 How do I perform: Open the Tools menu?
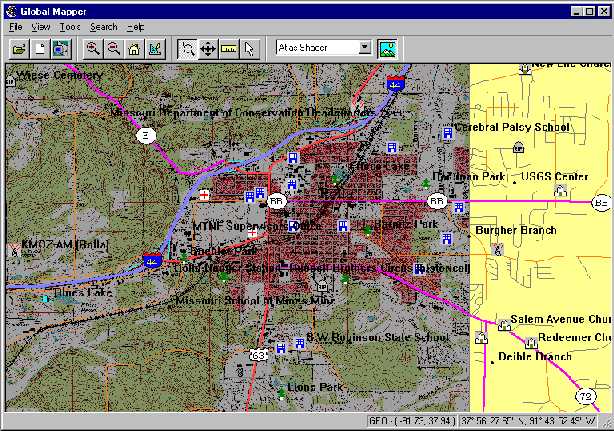pos(70,27)
